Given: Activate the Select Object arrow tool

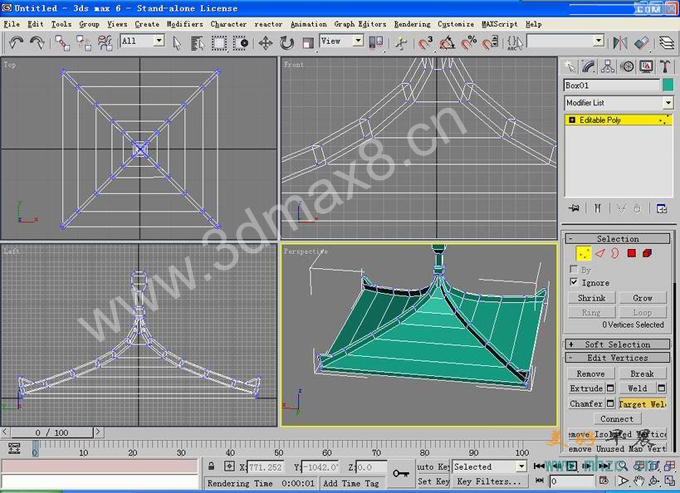Looking at the screenshot, I should [x=177, y=43].
